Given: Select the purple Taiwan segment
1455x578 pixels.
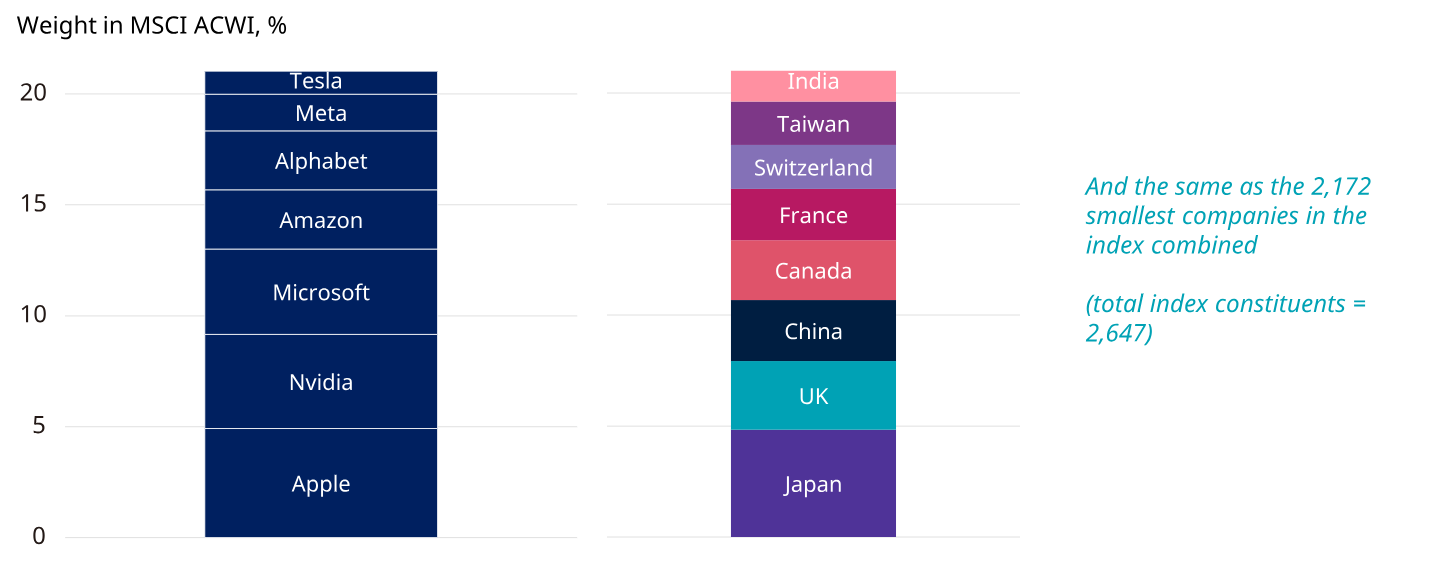Looking at the screenshot, I should pos(813,124).
